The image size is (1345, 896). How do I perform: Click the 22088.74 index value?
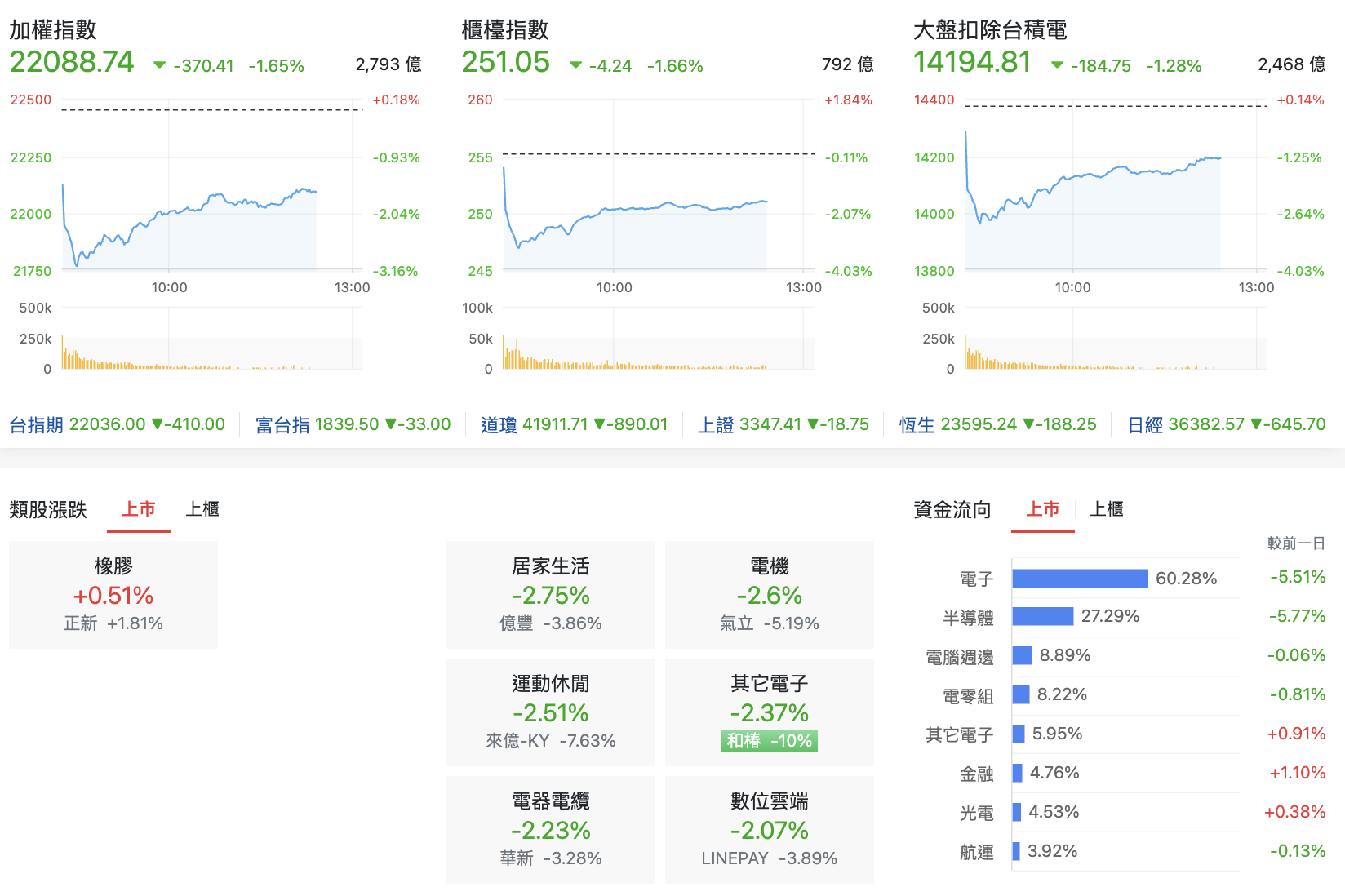(72, 62)
